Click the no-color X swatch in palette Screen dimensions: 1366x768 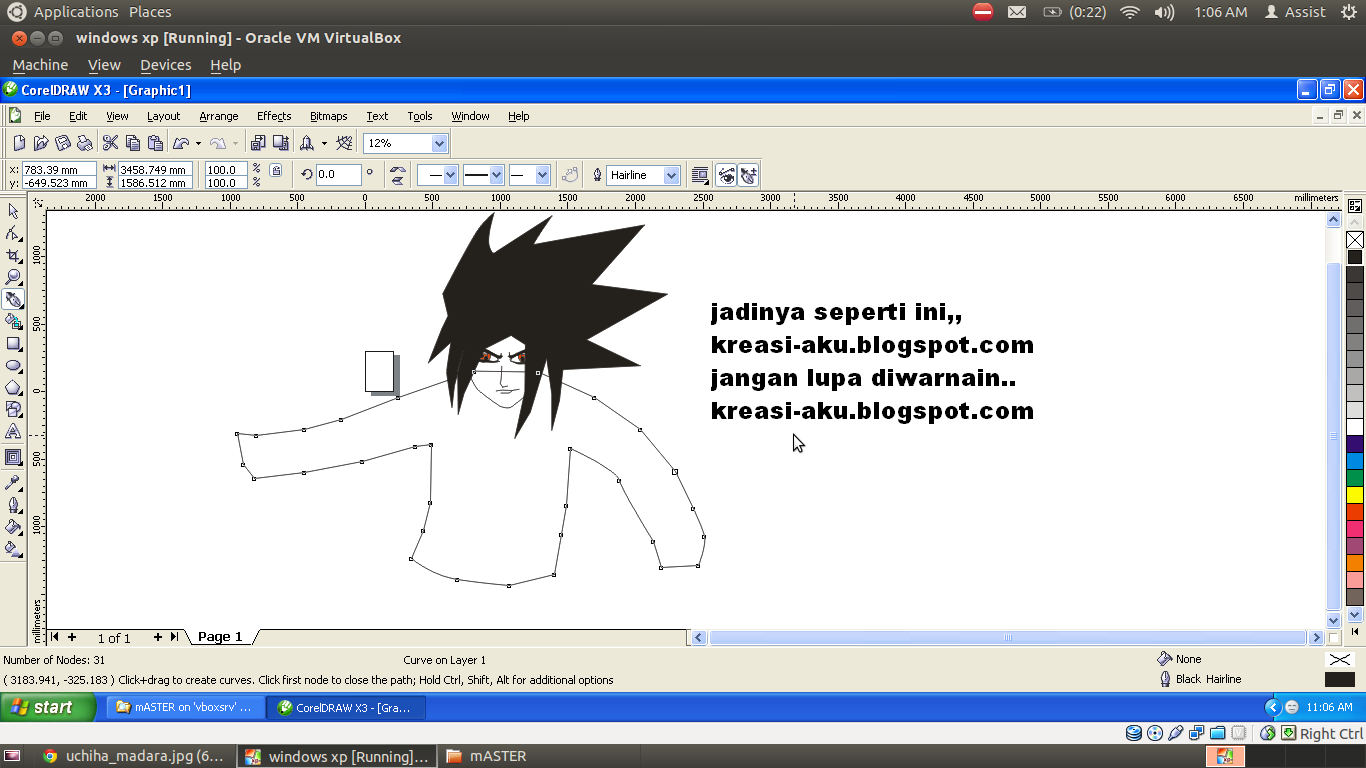point(1355,240)
